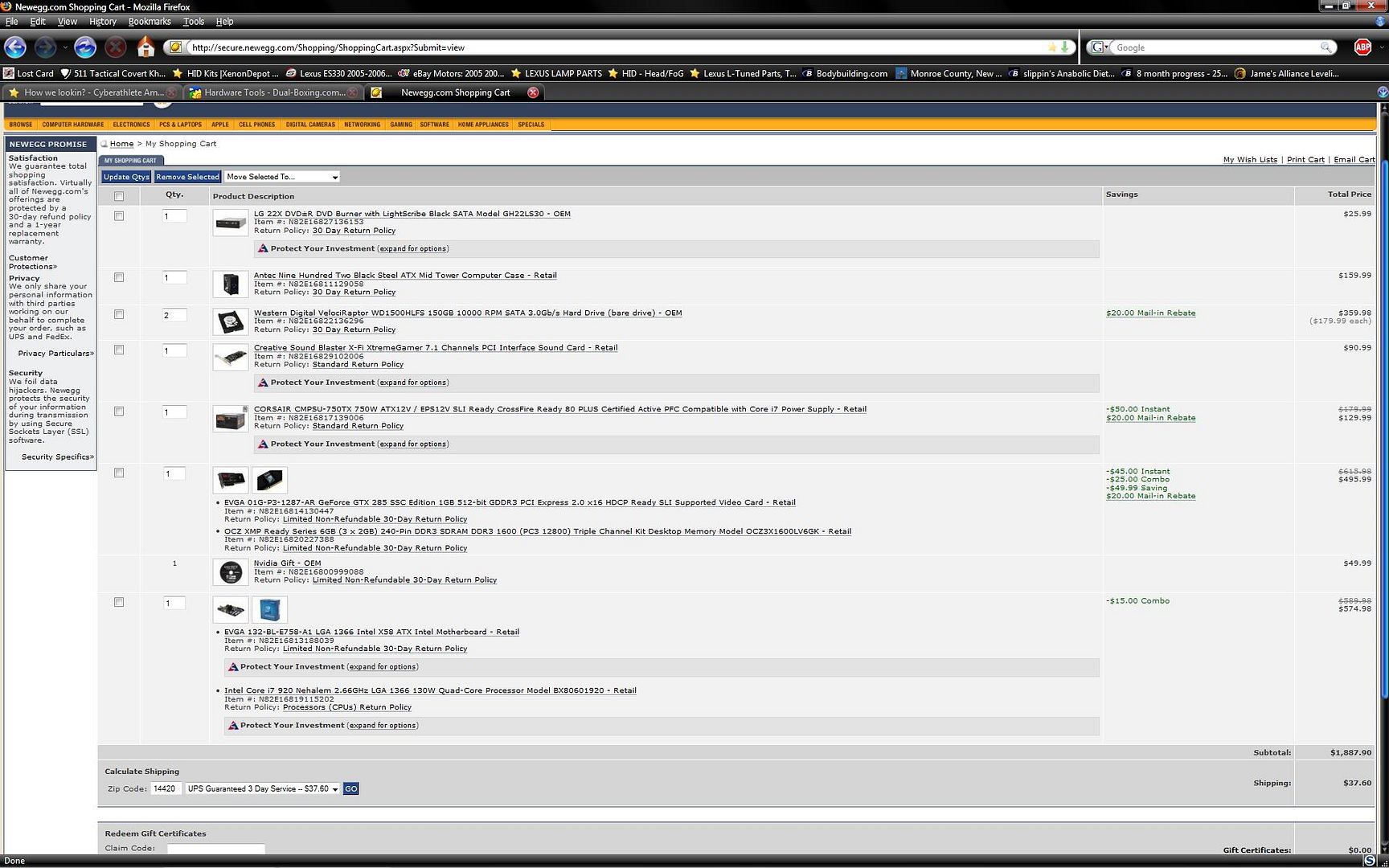
Task: Click the Stop loading icon
Action: 116,47
